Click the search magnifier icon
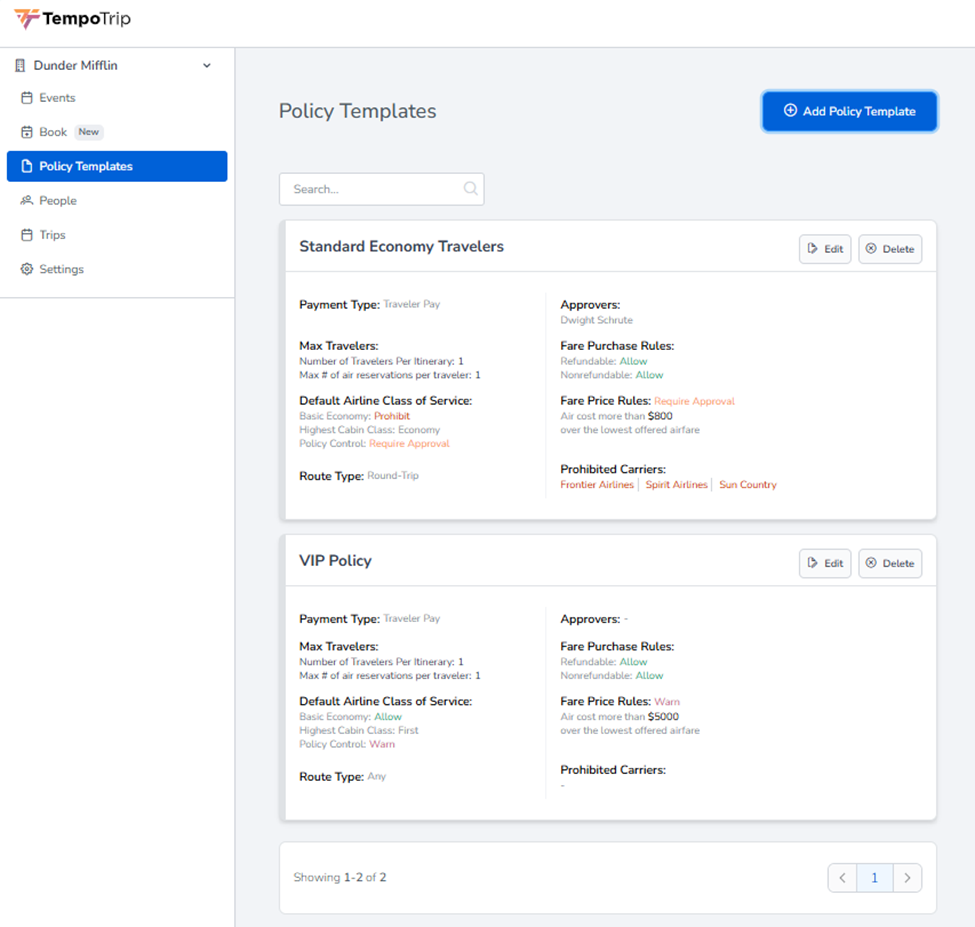This screenshot has width=975, height=927. (470, 189)
